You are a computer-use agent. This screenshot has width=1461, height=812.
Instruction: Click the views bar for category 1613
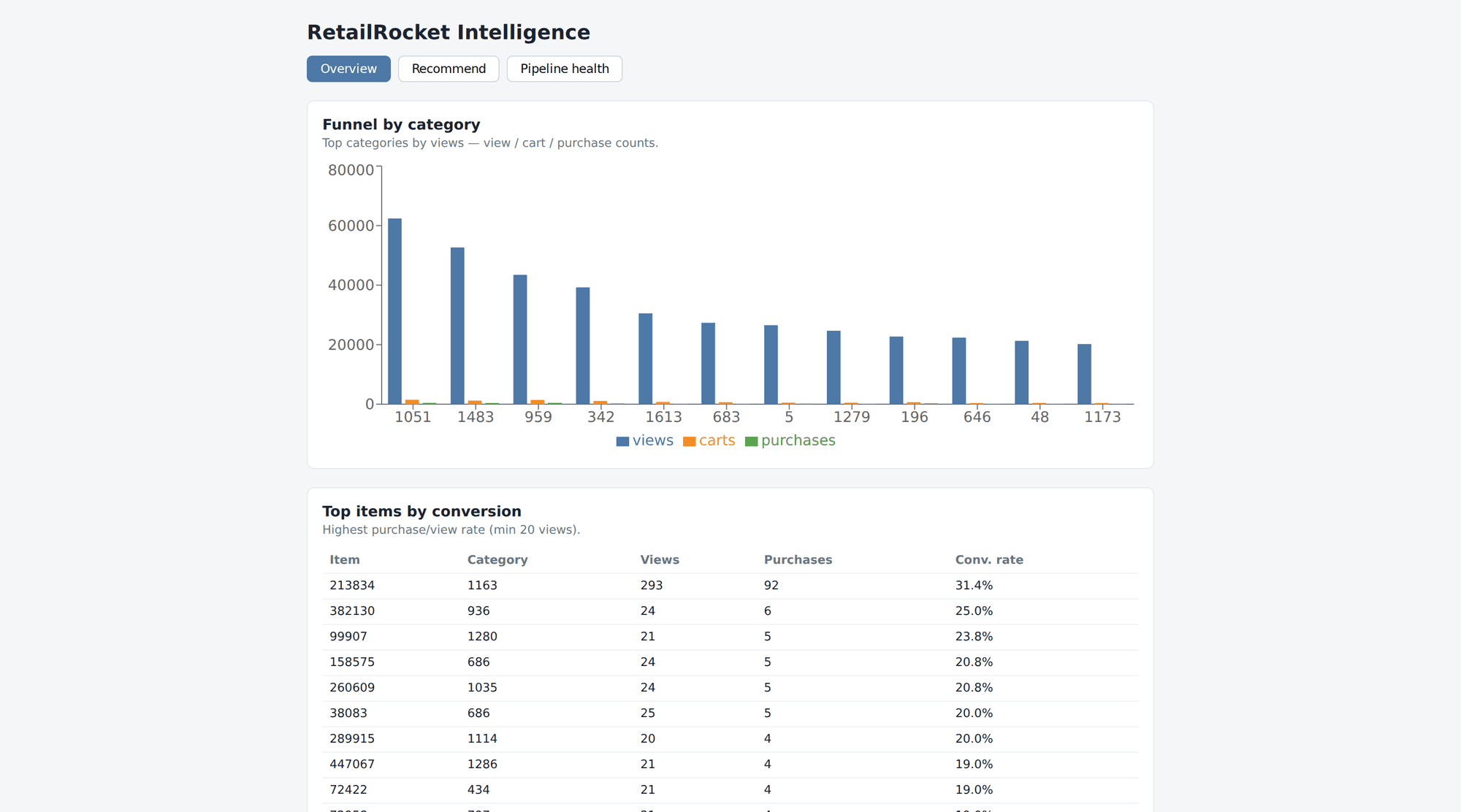646,359
